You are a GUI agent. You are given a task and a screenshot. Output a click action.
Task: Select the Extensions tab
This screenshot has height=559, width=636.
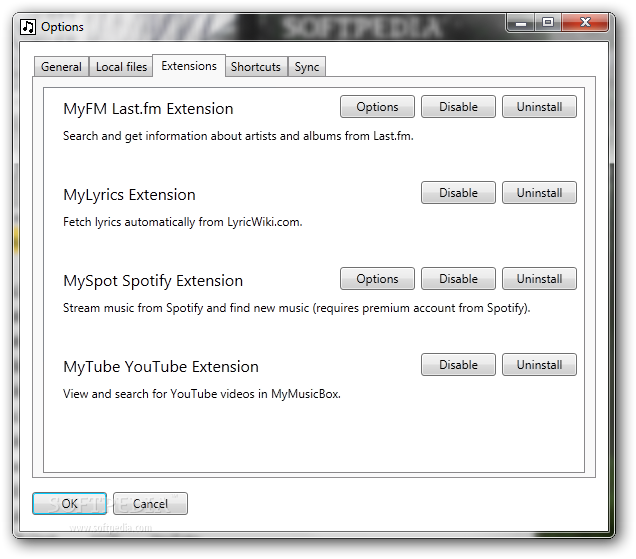click(189, 66)
